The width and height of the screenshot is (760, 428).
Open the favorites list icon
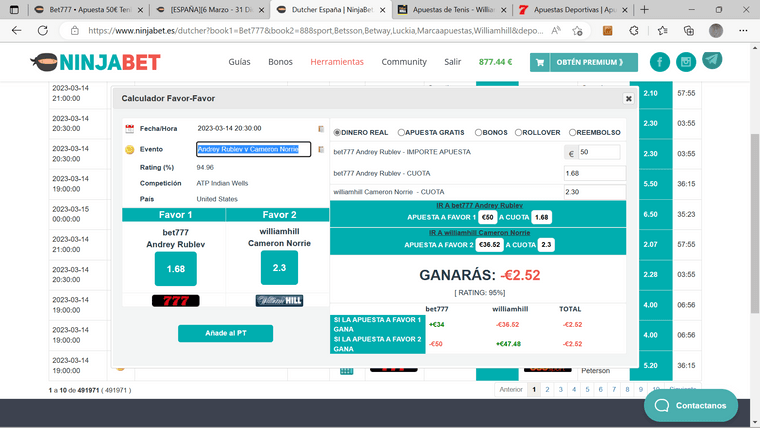click(663, 31)
